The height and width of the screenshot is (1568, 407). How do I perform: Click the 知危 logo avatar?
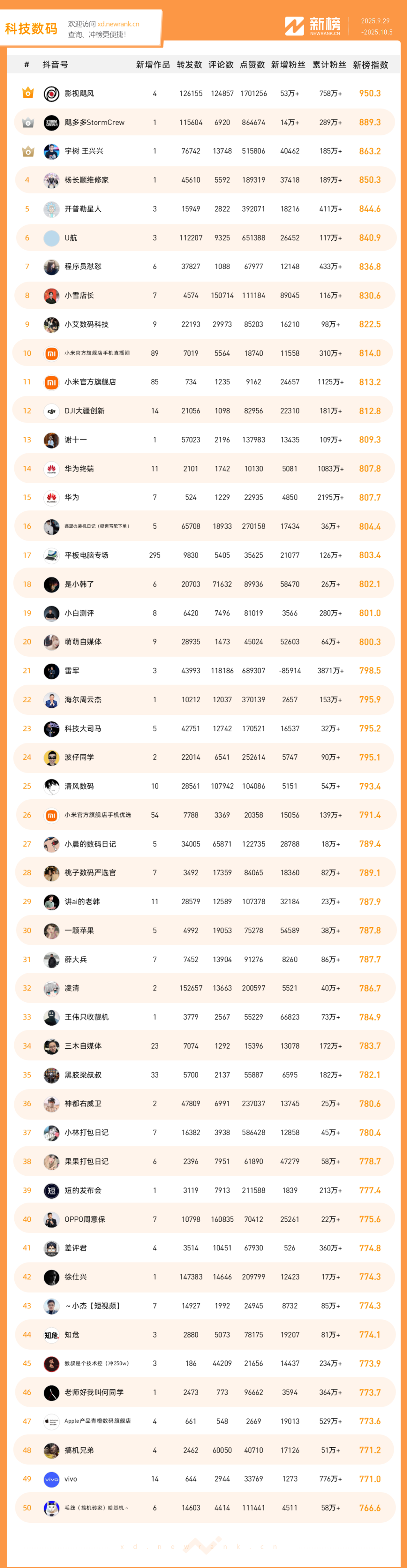pyautogui.click(x=52, y=1334)
